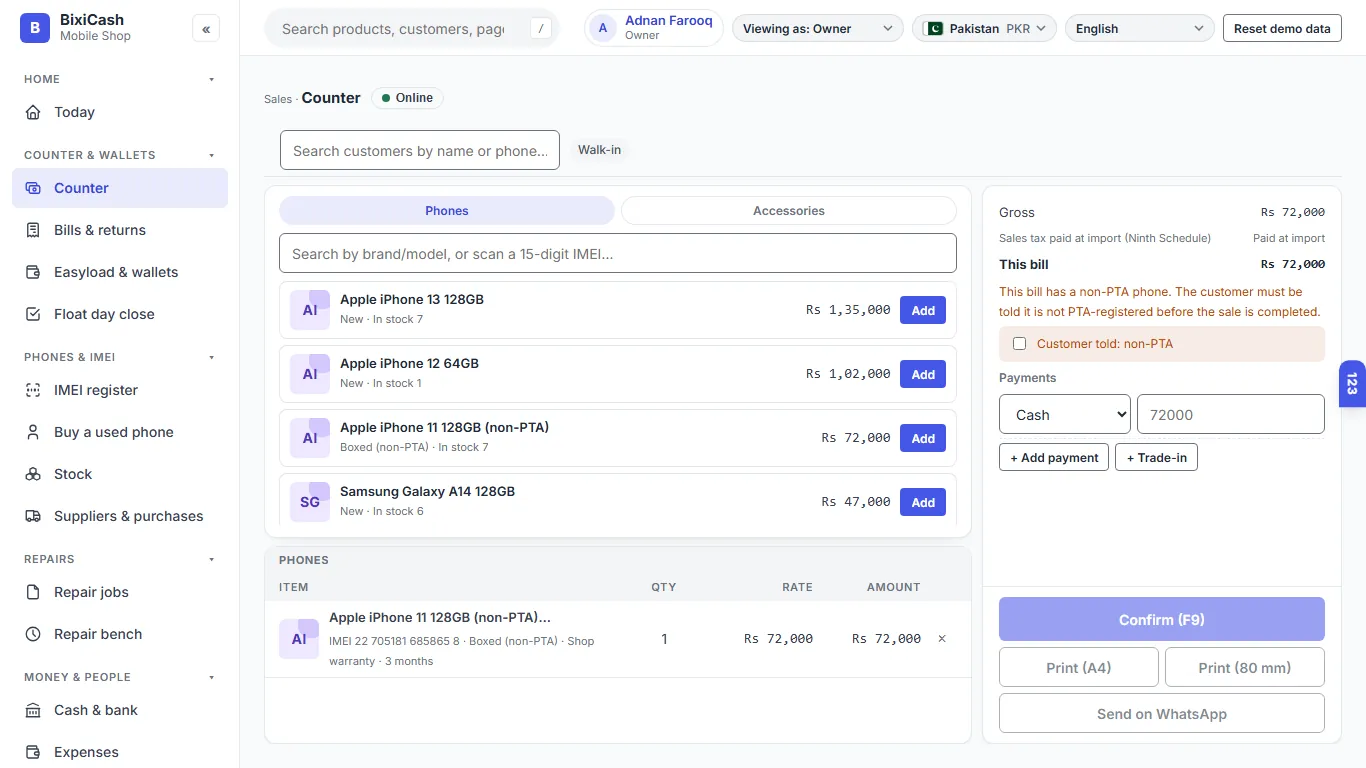The image size is (1366, 768).
Task: Click the brand/model or IMEI search box
Action: point(618,254)
